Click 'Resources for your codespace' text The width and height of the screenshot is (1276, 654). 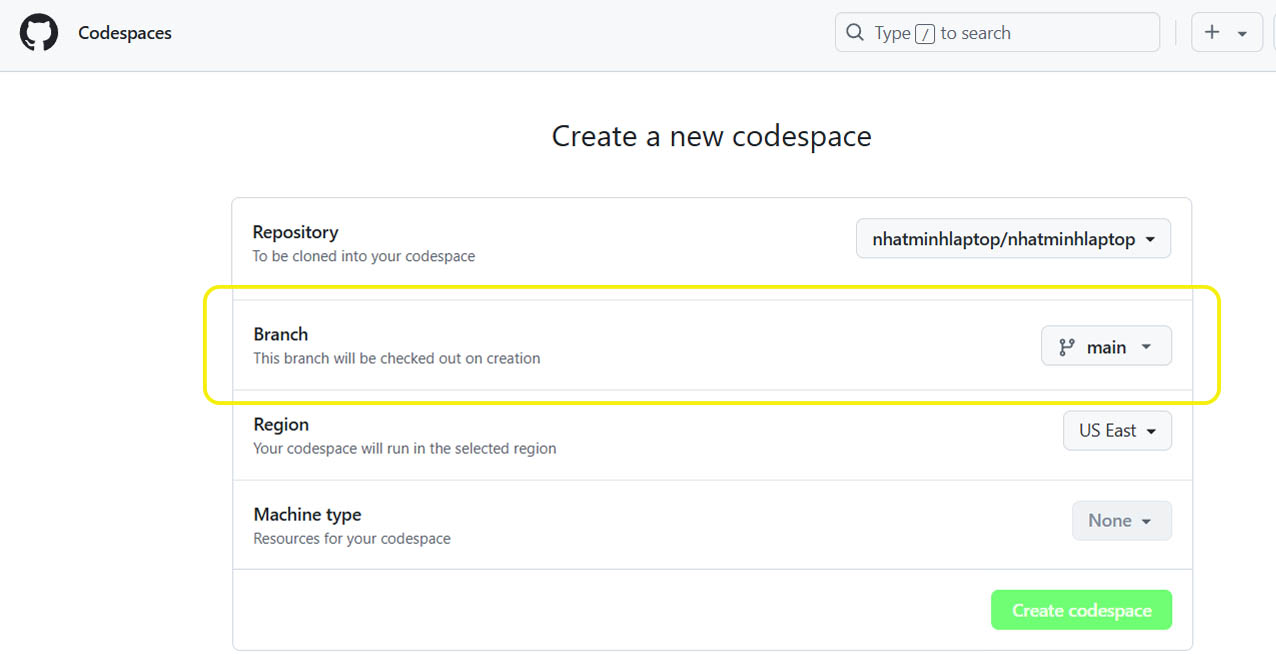(351, 538)
